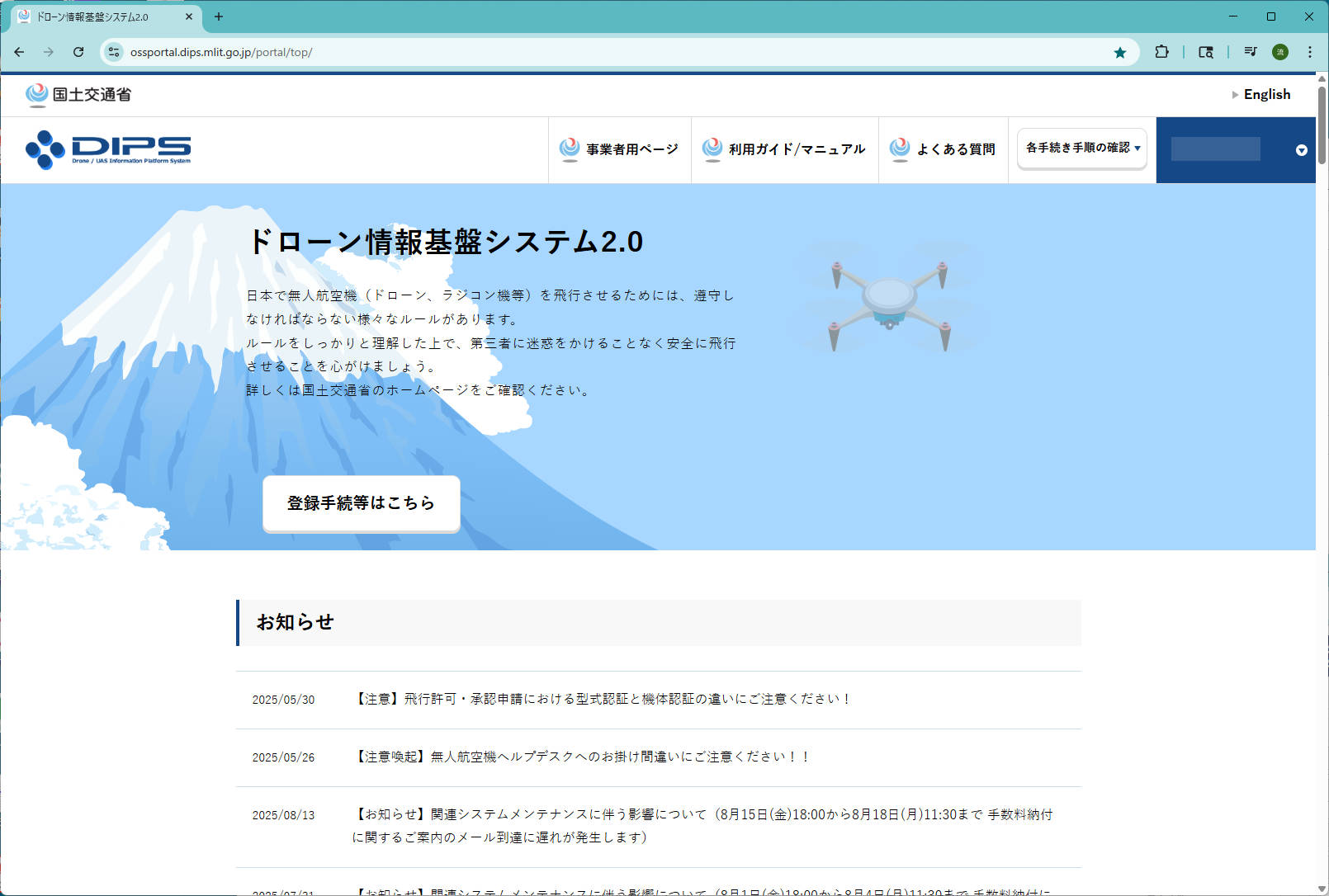The width and height of the screenshot is (1329, 896).
Task: Toggle the bookmark star for this page
Action: point(1120,52)
